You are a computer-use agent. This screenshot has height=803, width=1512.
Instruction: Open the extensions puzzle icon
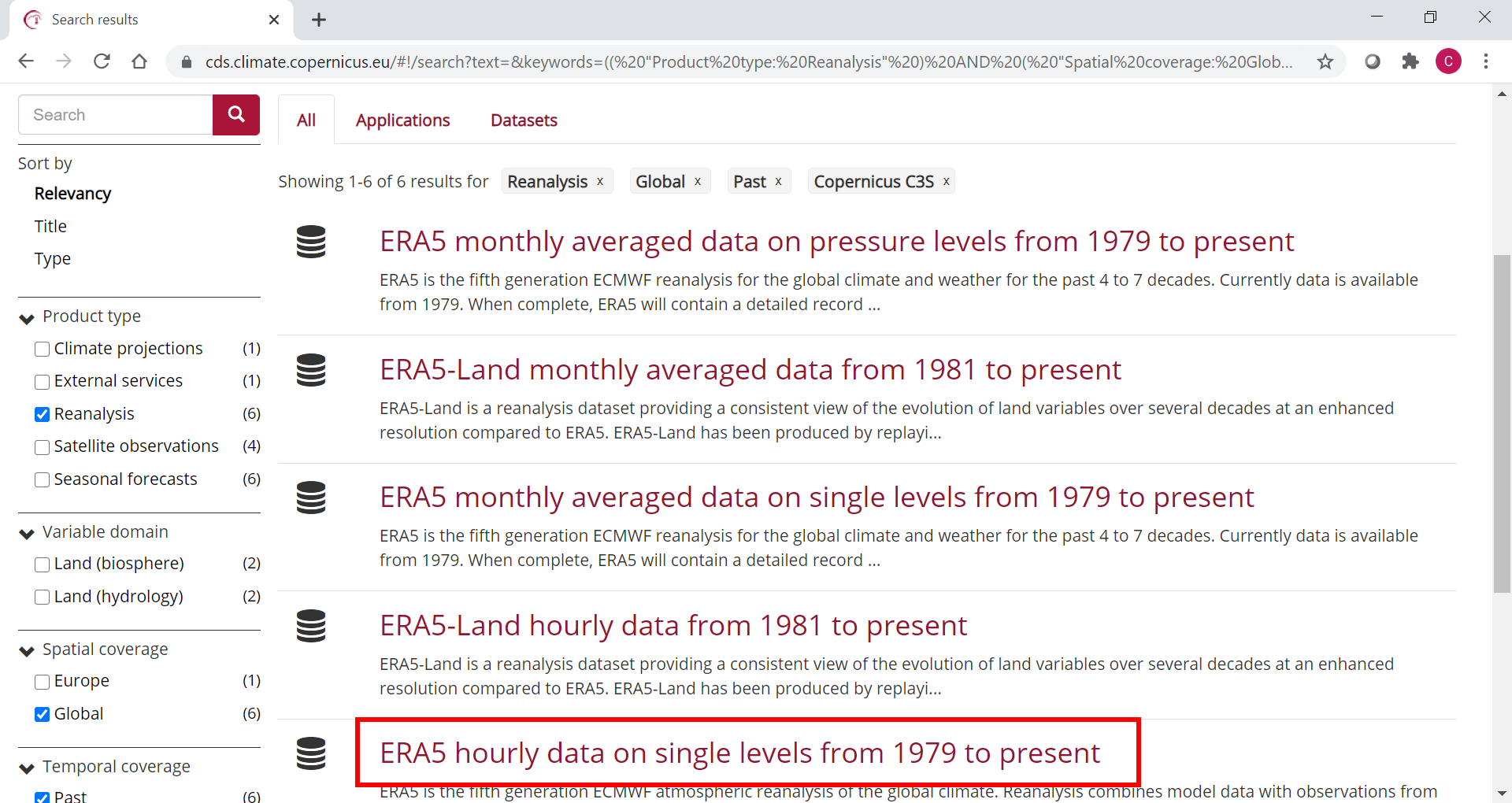(1410, 61)
